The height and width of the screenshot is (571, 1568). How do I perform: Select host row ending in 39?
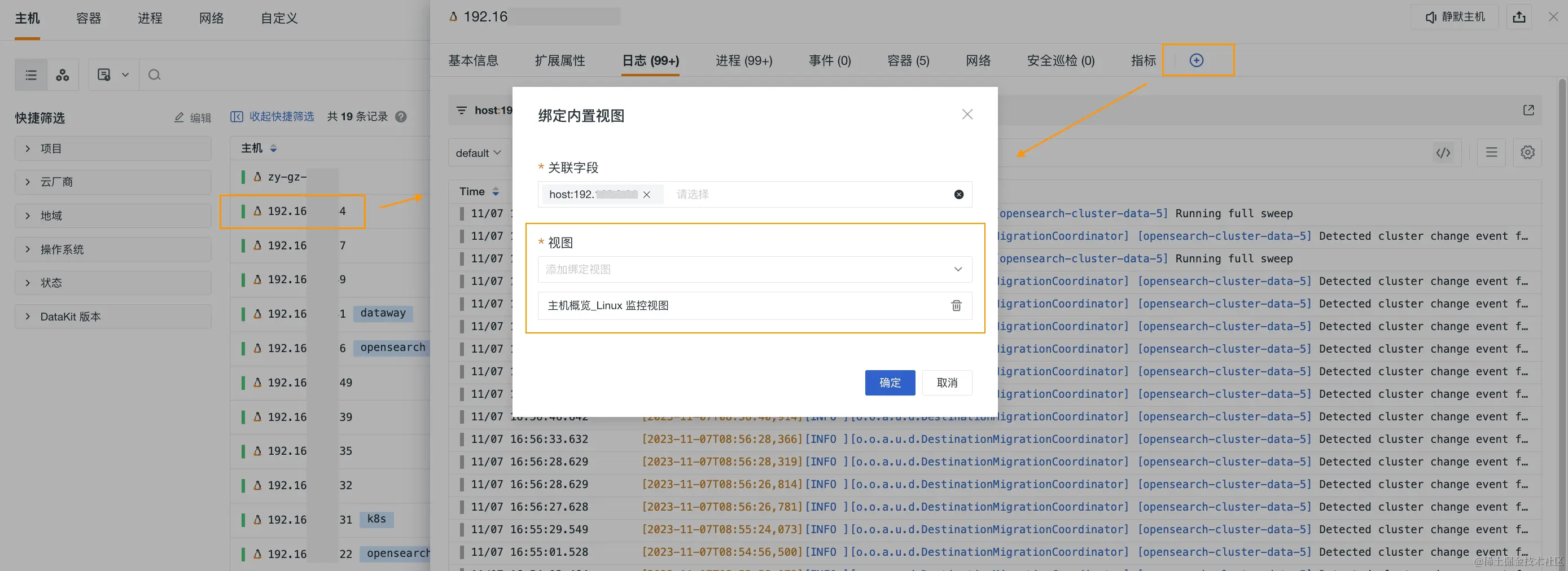pos(331,417)
